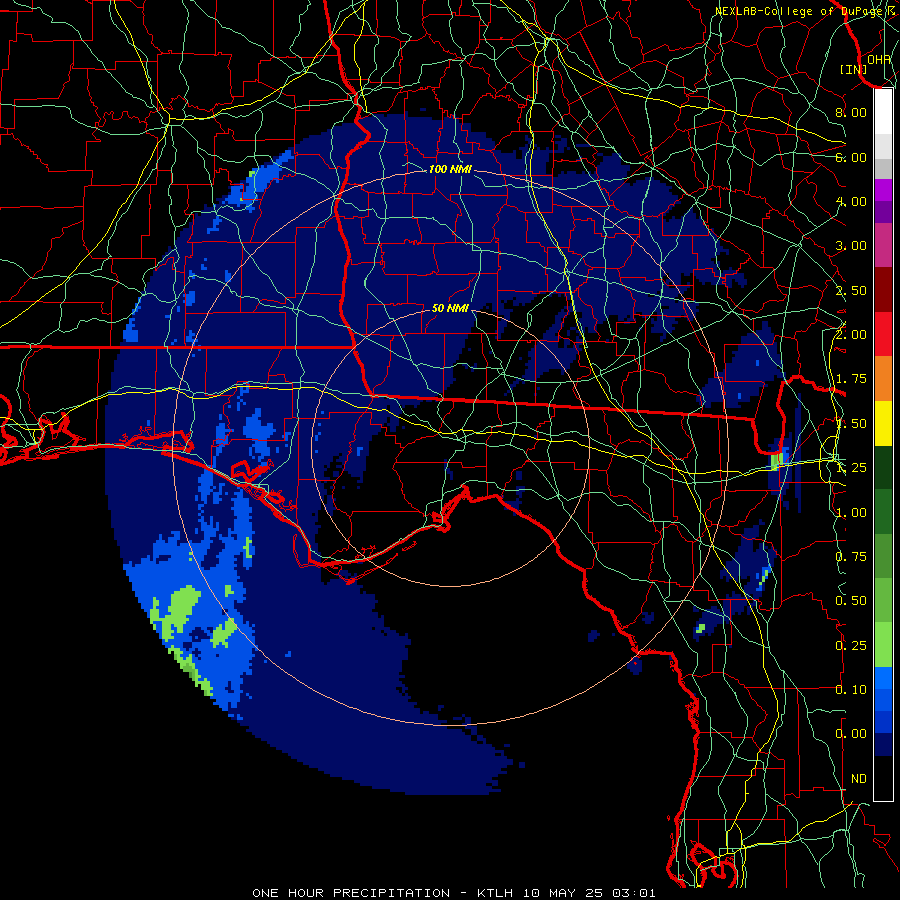Click the ND scale label text

pyautogui.click(x=859, y=779)
